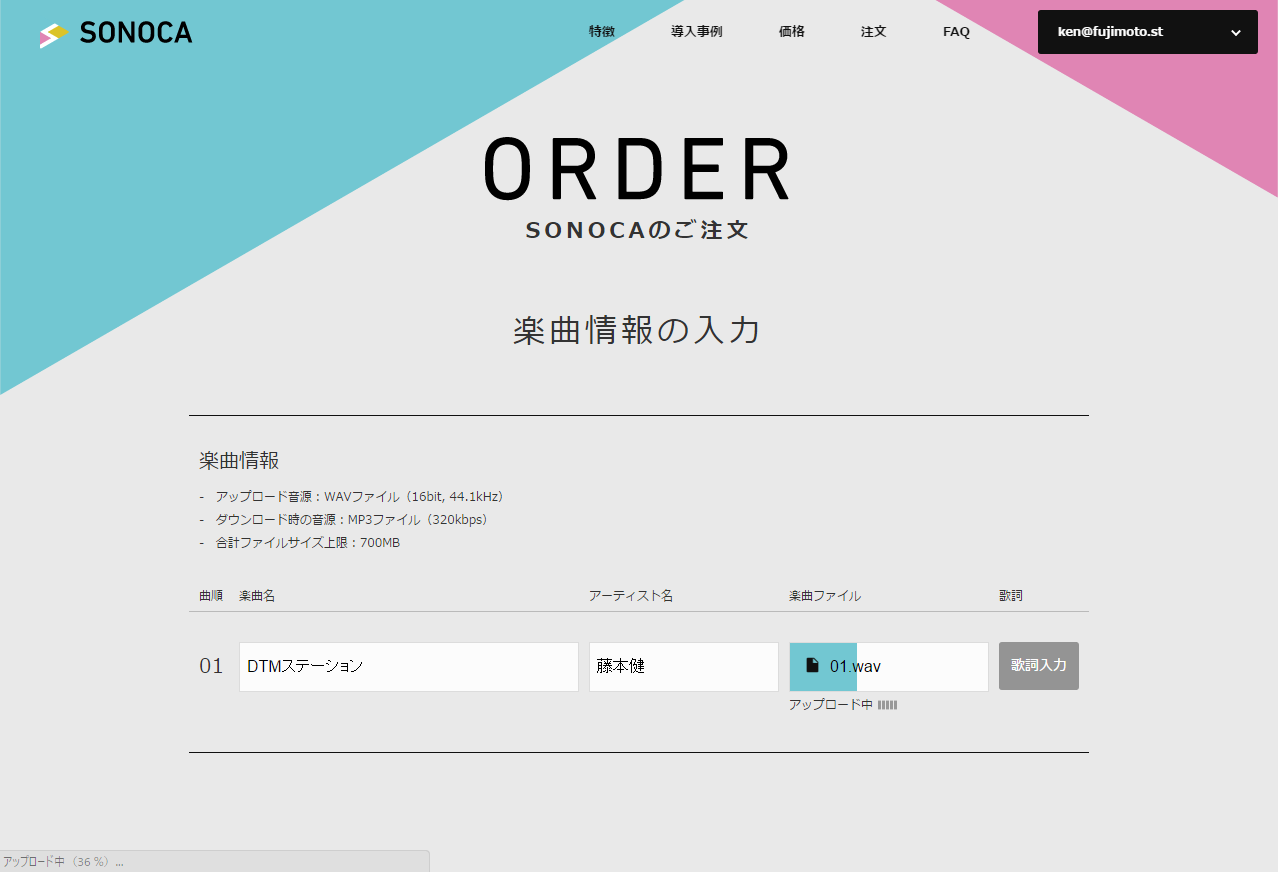Click the upload spinner bars icon

(x=888, y=705)
